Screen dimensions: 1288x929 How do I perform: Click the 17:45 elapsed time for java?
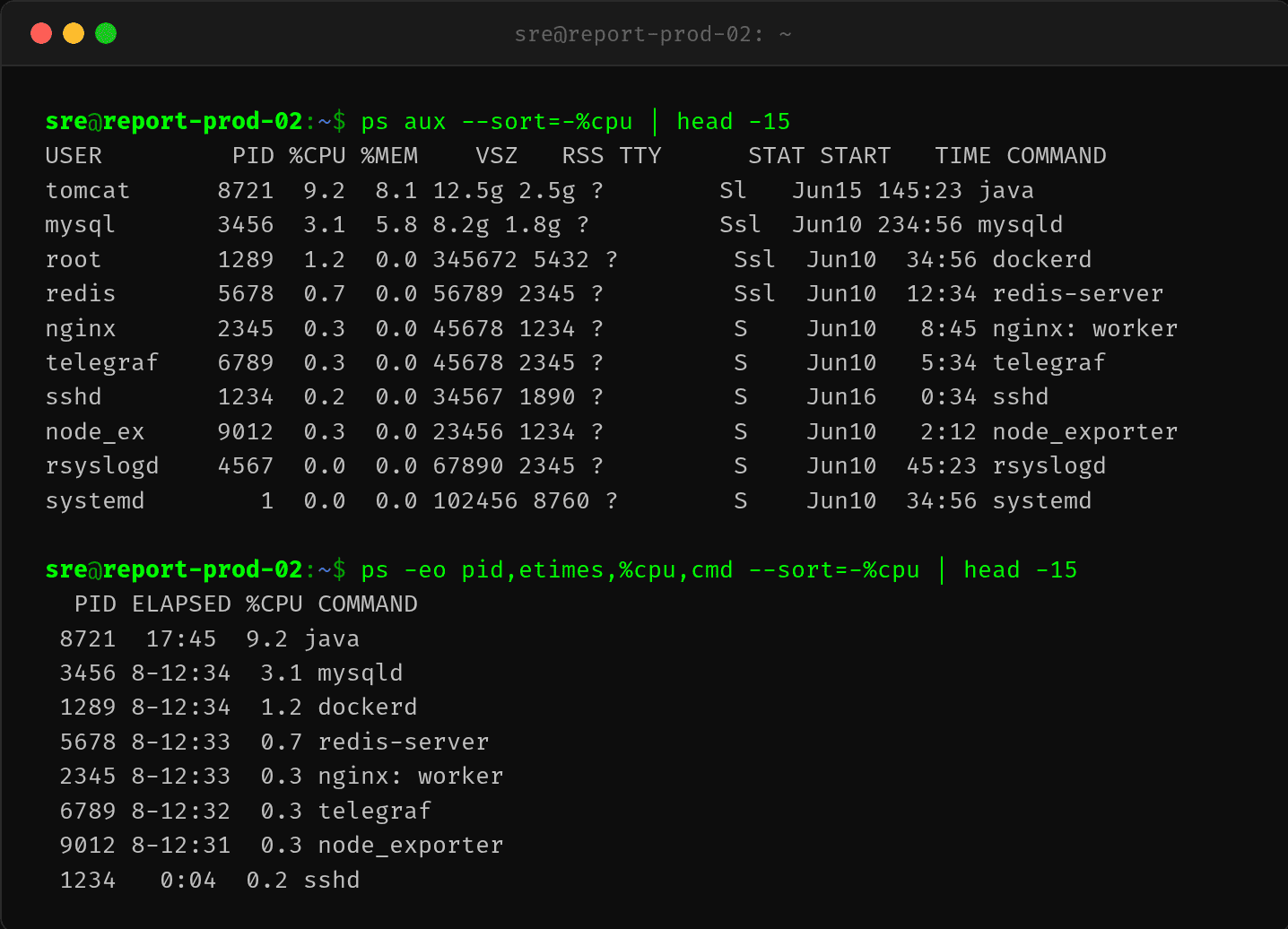point(181,638)
